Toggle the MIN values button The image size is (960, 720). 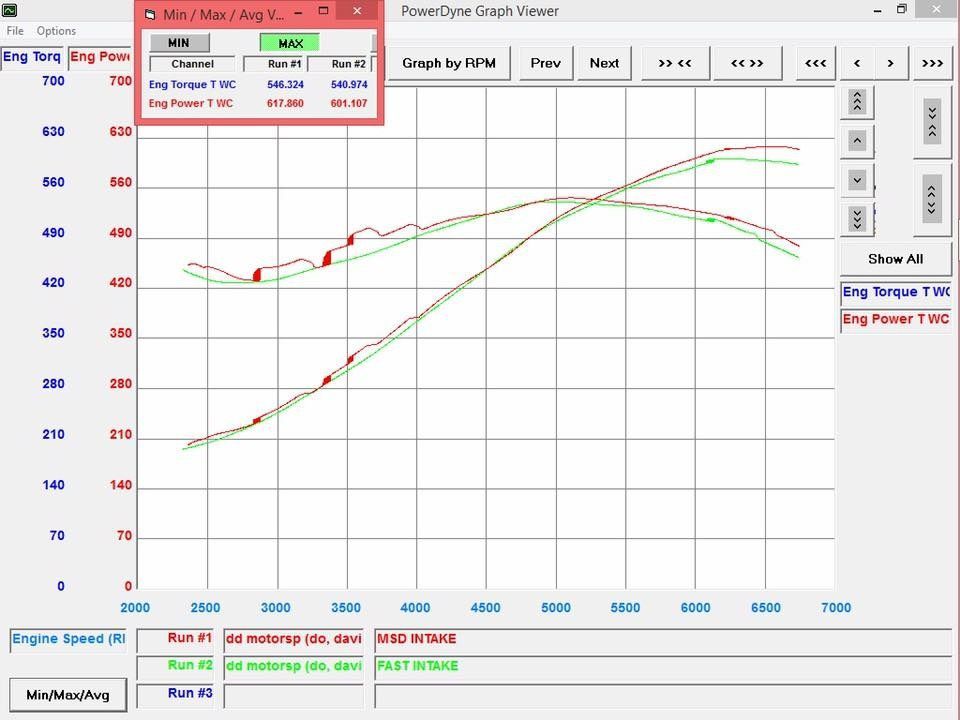click(179, 43)
